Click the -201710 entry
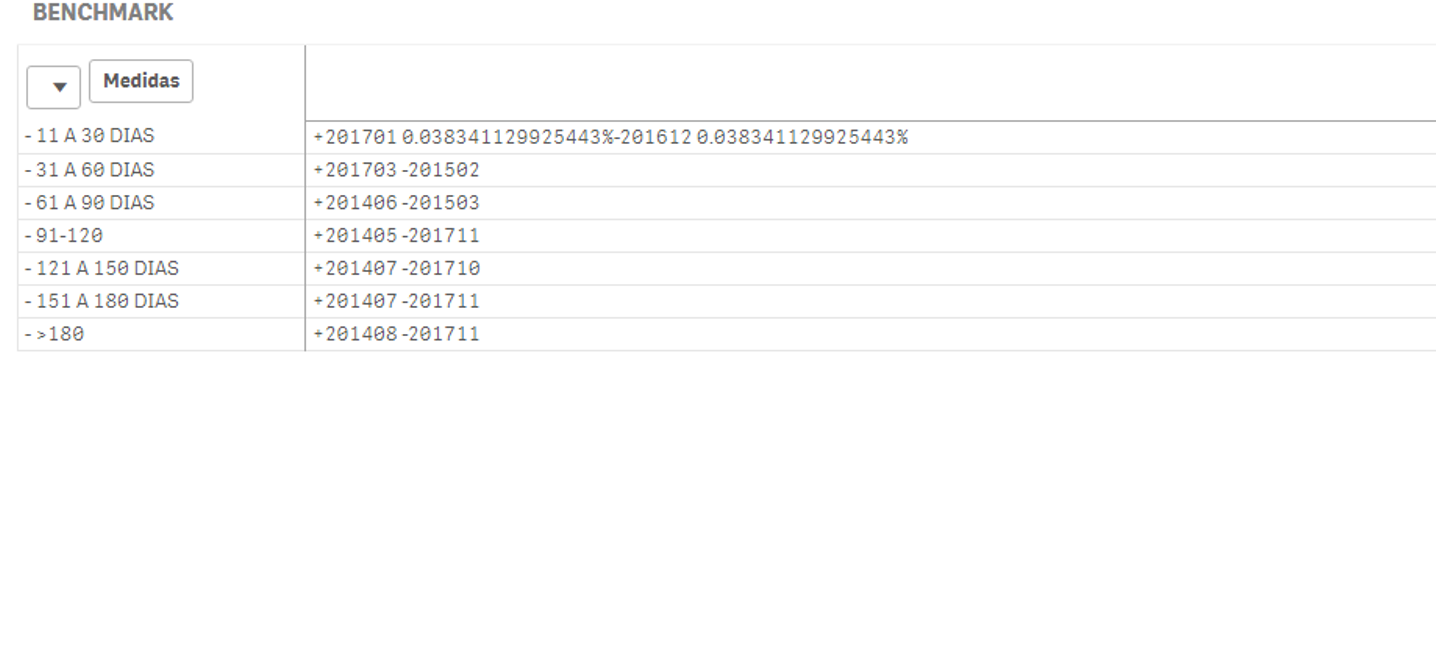 (441, 269)
